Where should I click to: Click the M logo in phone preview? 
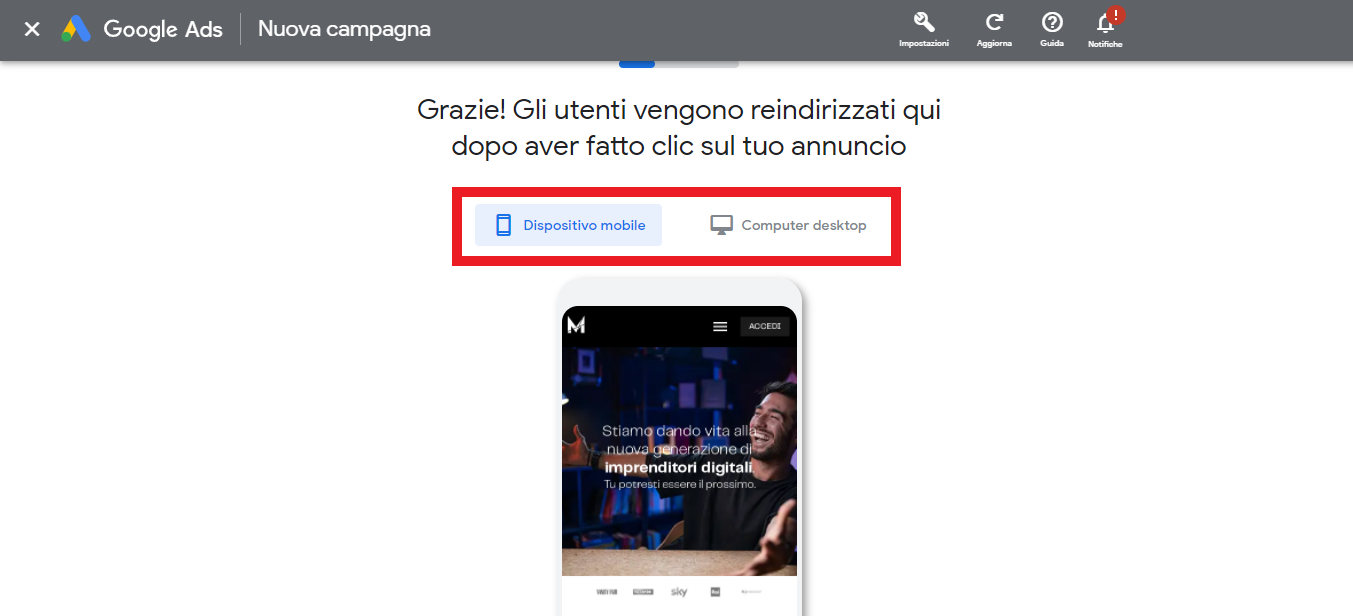(x=576, y=325)
